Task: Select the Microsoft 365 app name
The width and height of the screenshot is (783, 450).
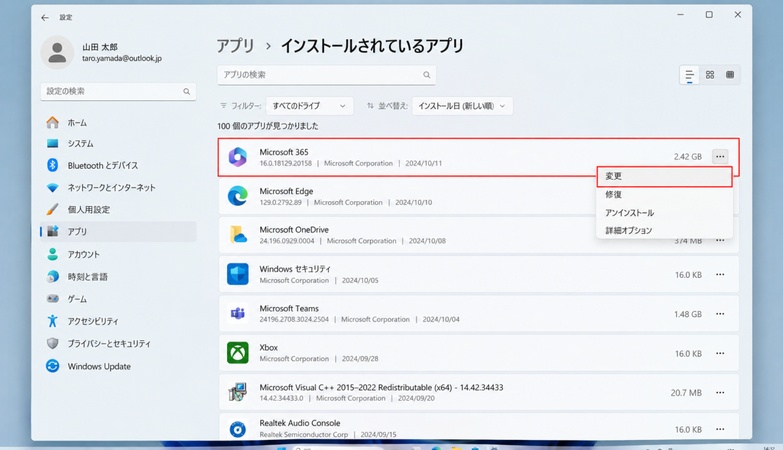Action: coord(284,152)
